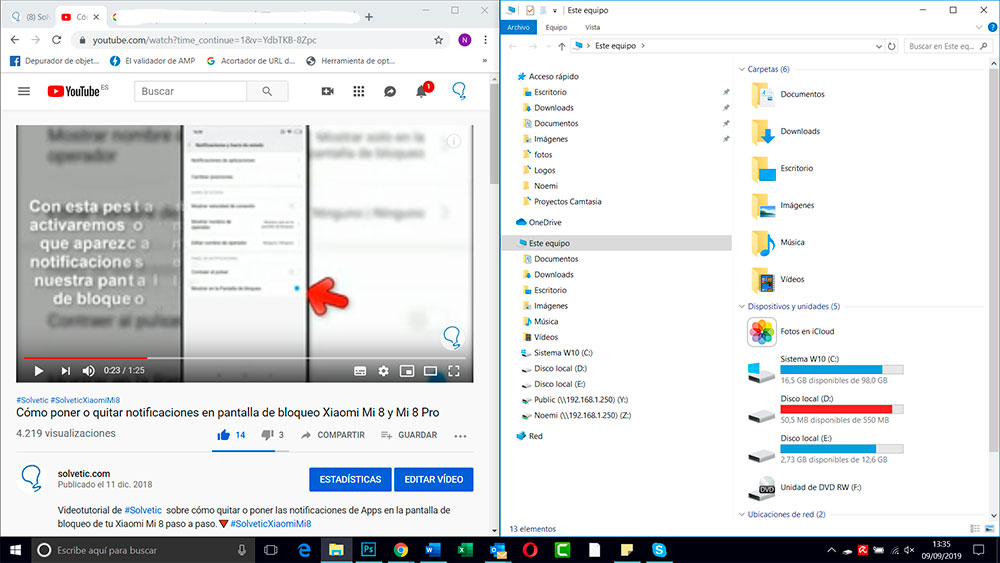This screenshot has height=563, width=1000.
Task: Click the YouTube search magnifier button
Action: point(267,91)
